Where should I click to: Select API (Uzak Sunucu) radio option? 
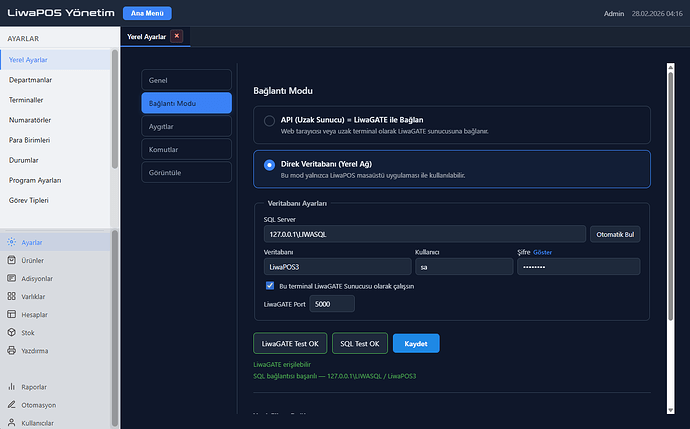pos(269,121)
